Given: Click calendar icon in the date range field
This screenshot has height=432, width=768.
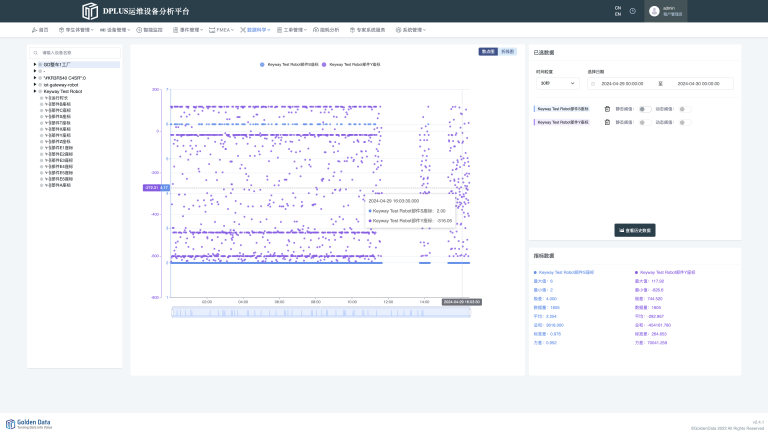Looking at the screenshot, I should click(592, 84).
